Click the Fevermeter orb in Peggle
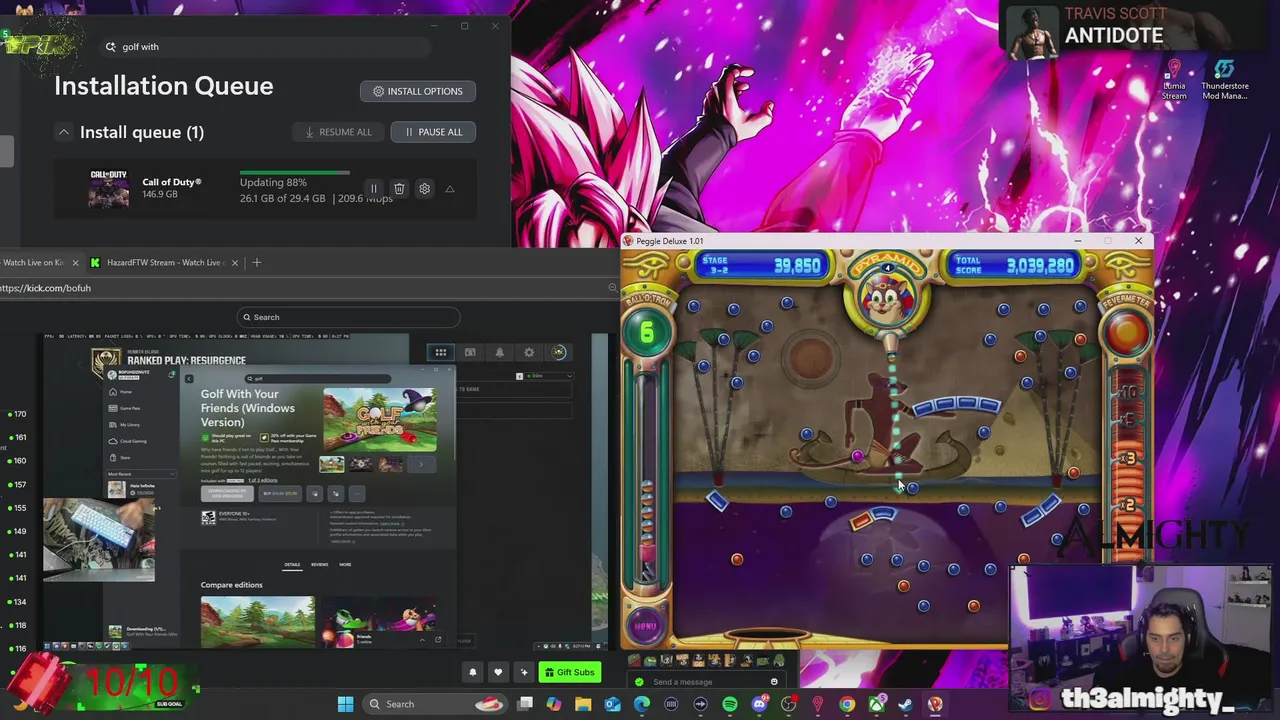 1128,333
